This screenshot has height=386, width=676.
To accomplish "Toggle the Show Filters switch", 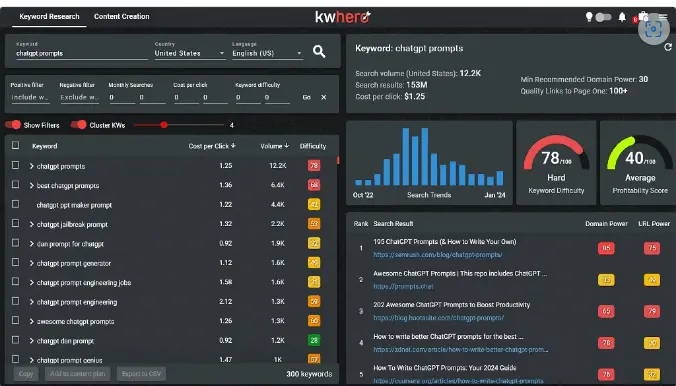I will point(13,125).
